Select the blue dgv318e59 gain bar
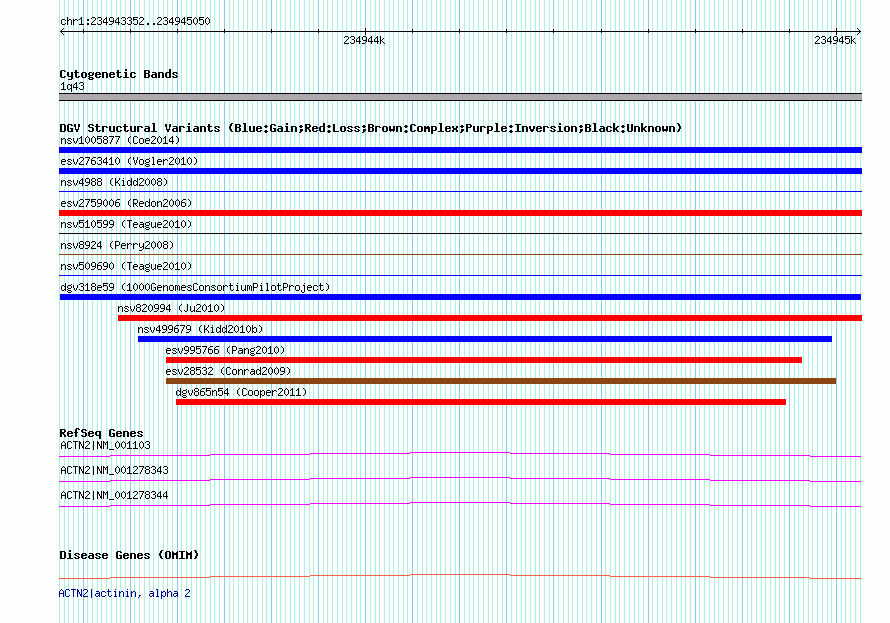Image resolution: width=890 pixels, height=623 pixels. click(x=460, y=297)
